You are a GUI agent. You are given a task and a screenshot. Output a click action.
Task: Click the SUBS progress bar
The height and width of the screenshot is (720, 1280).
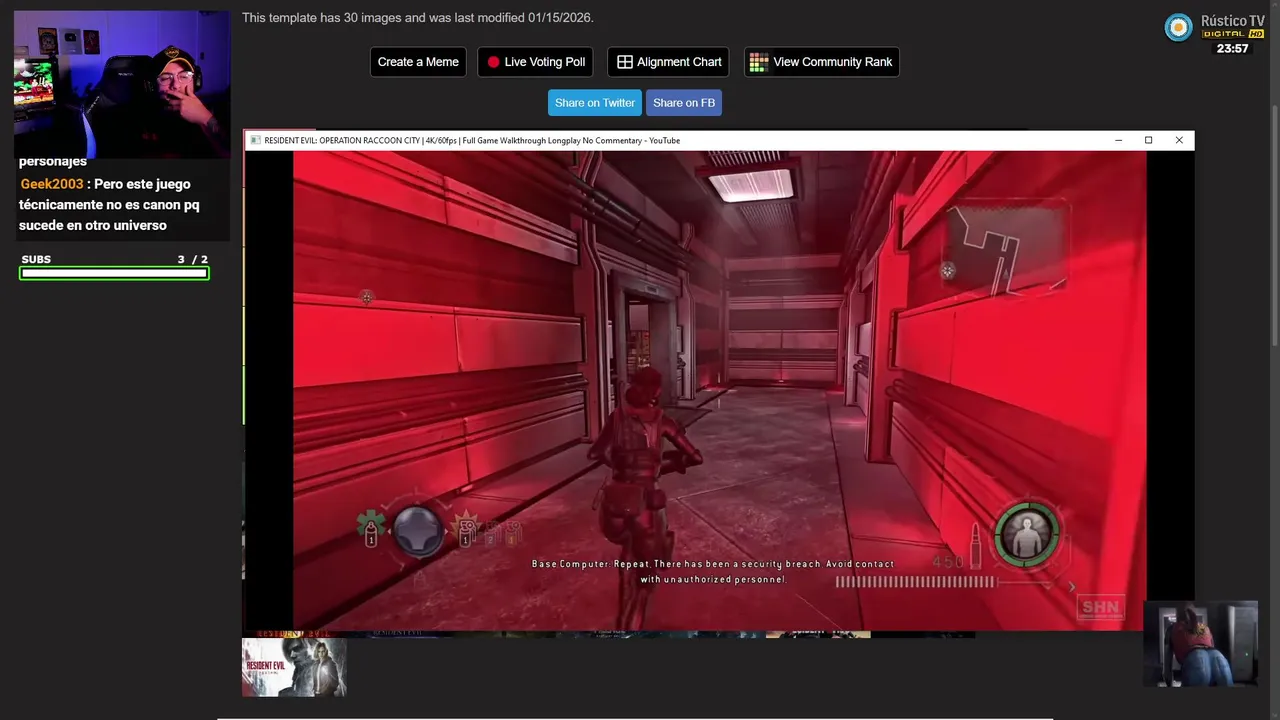pyautogui.click(x=114, y=273)
